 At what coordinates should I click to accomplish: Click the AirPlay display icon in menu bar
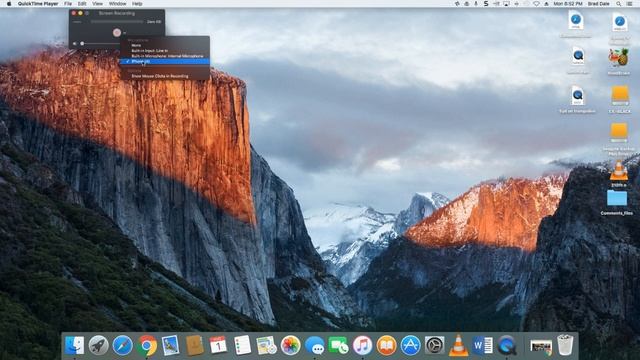[506, 4]
